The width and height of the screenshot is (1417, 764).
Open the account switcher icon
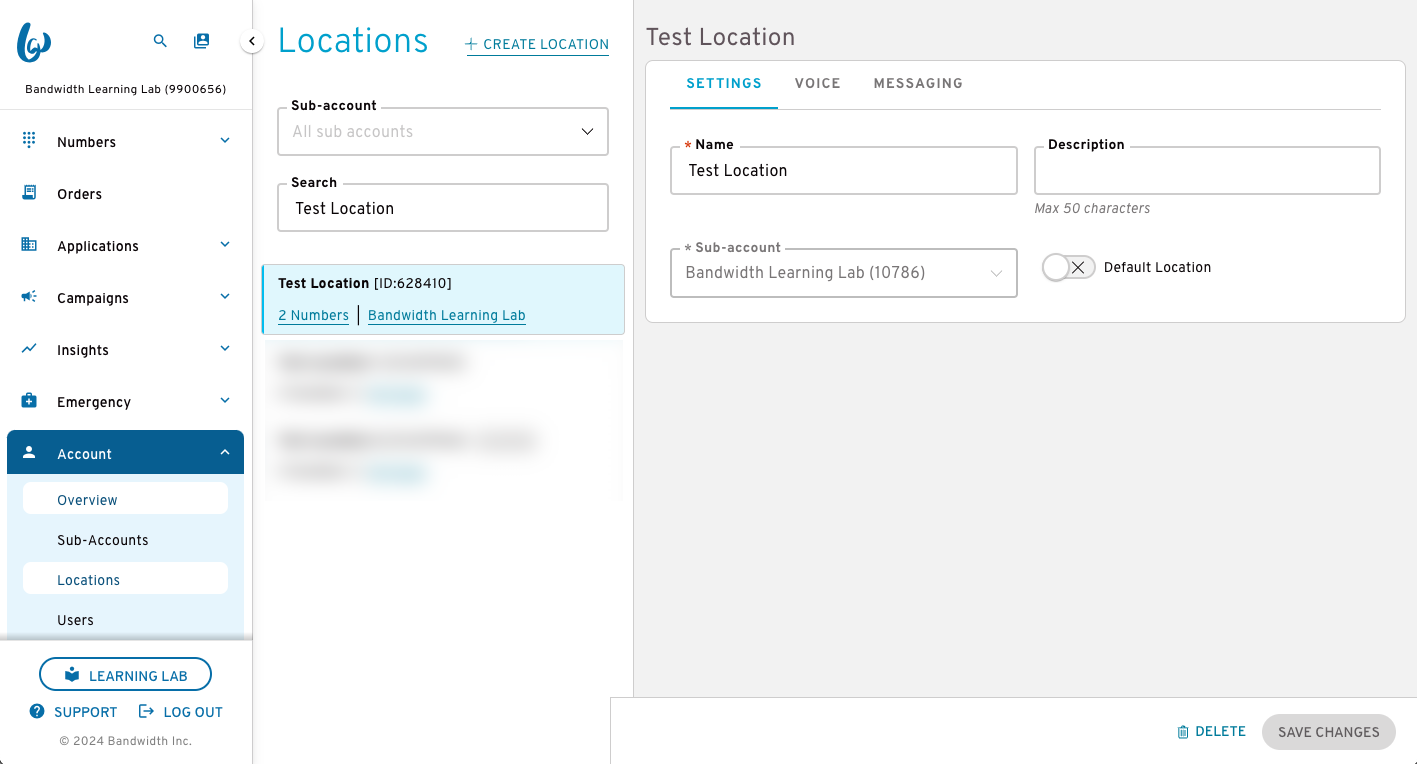(x=202, y=41)
